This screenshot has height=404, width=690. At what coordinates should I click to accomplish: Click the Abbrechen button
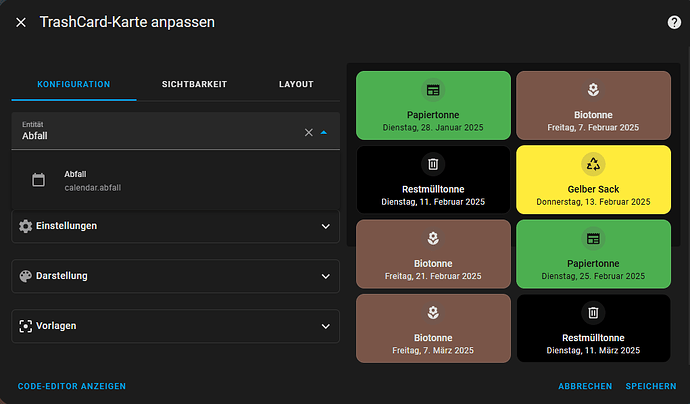click(585, 386)
